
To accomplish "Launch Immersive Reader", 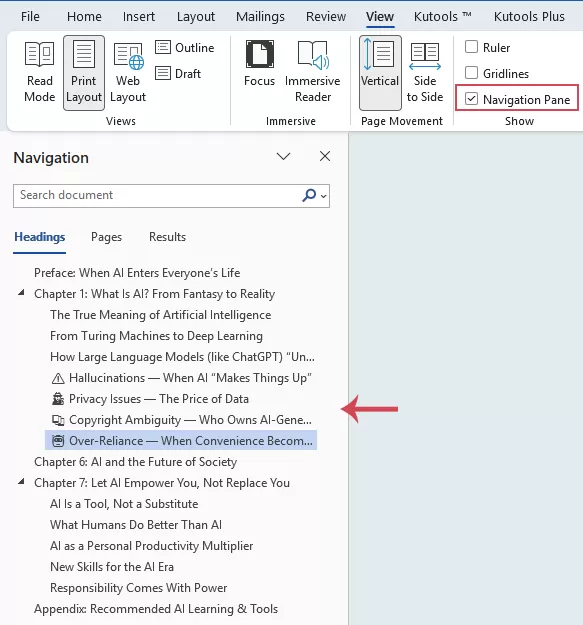I will pos(313,72).
